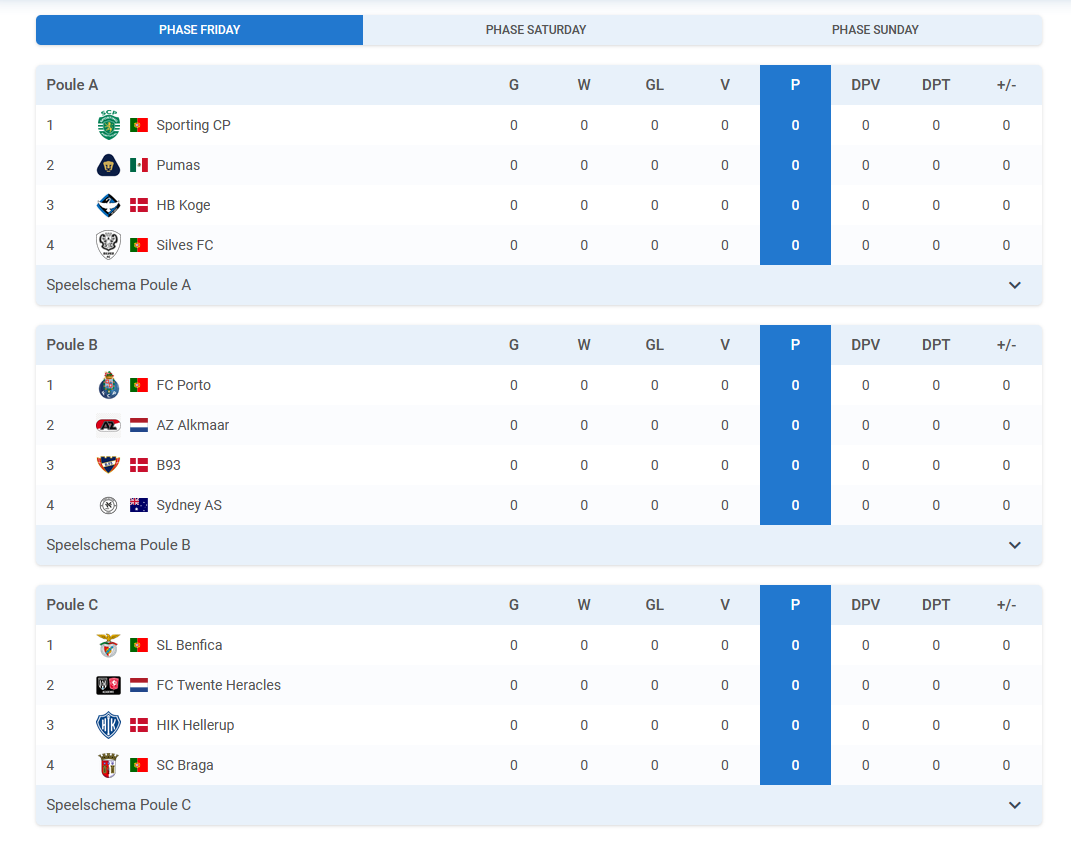The height and width of the screenshot is (856, 1071).
Task: Expand Speelschema Poule C chevron
Action: 1015,805
